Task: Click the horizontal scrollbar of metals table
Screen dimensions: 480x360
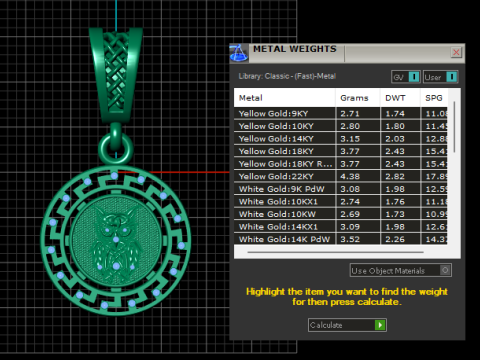Action: coord(335,252)
